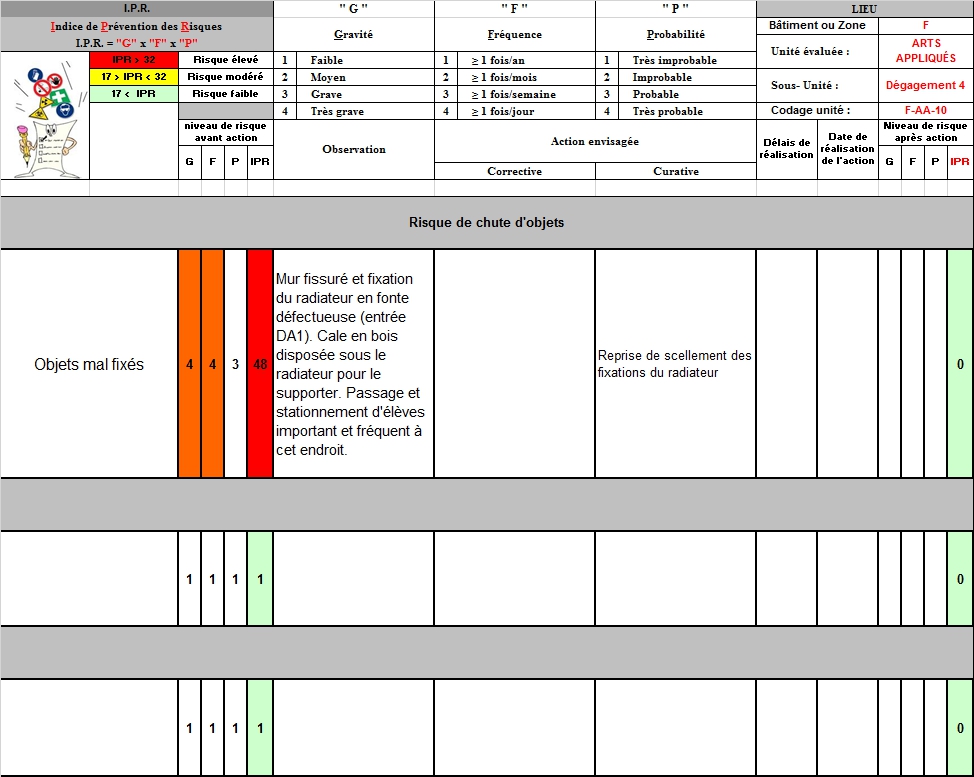
Task: Click the "Très grave" severity cell
Action: 337,111
